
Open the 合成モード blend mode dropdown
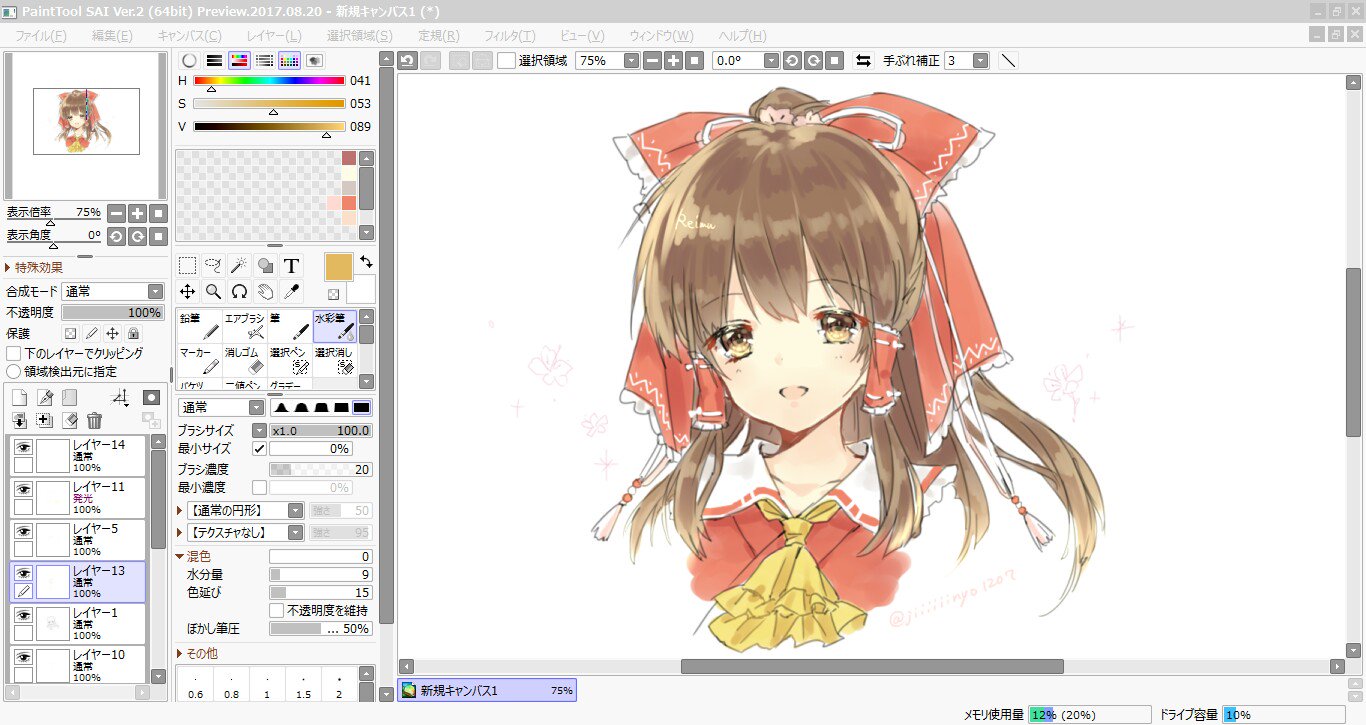pyautogui.click(x=112, y=291)
